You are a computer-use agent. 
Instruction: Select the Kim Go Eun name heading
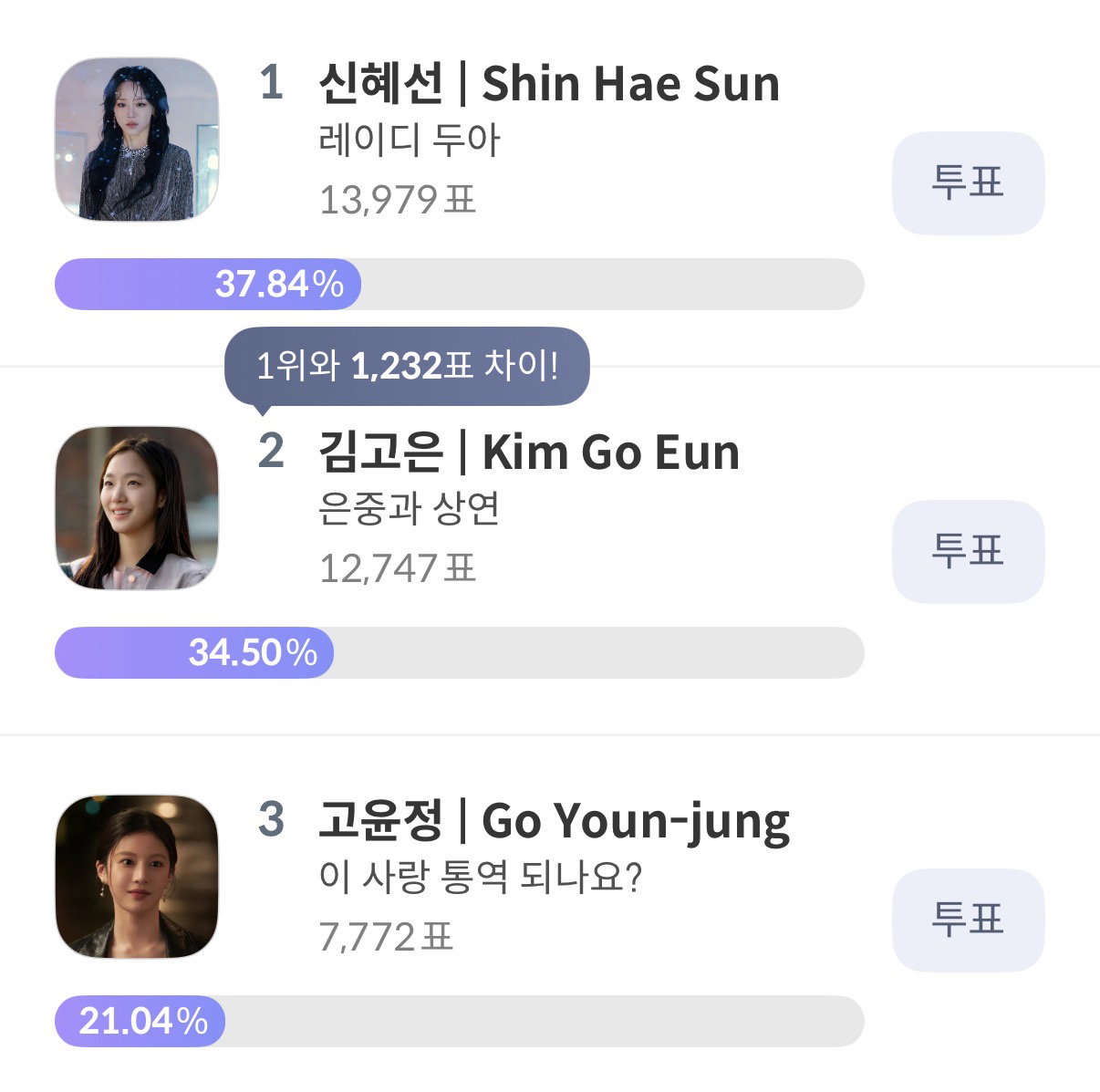tap(529, 452)
